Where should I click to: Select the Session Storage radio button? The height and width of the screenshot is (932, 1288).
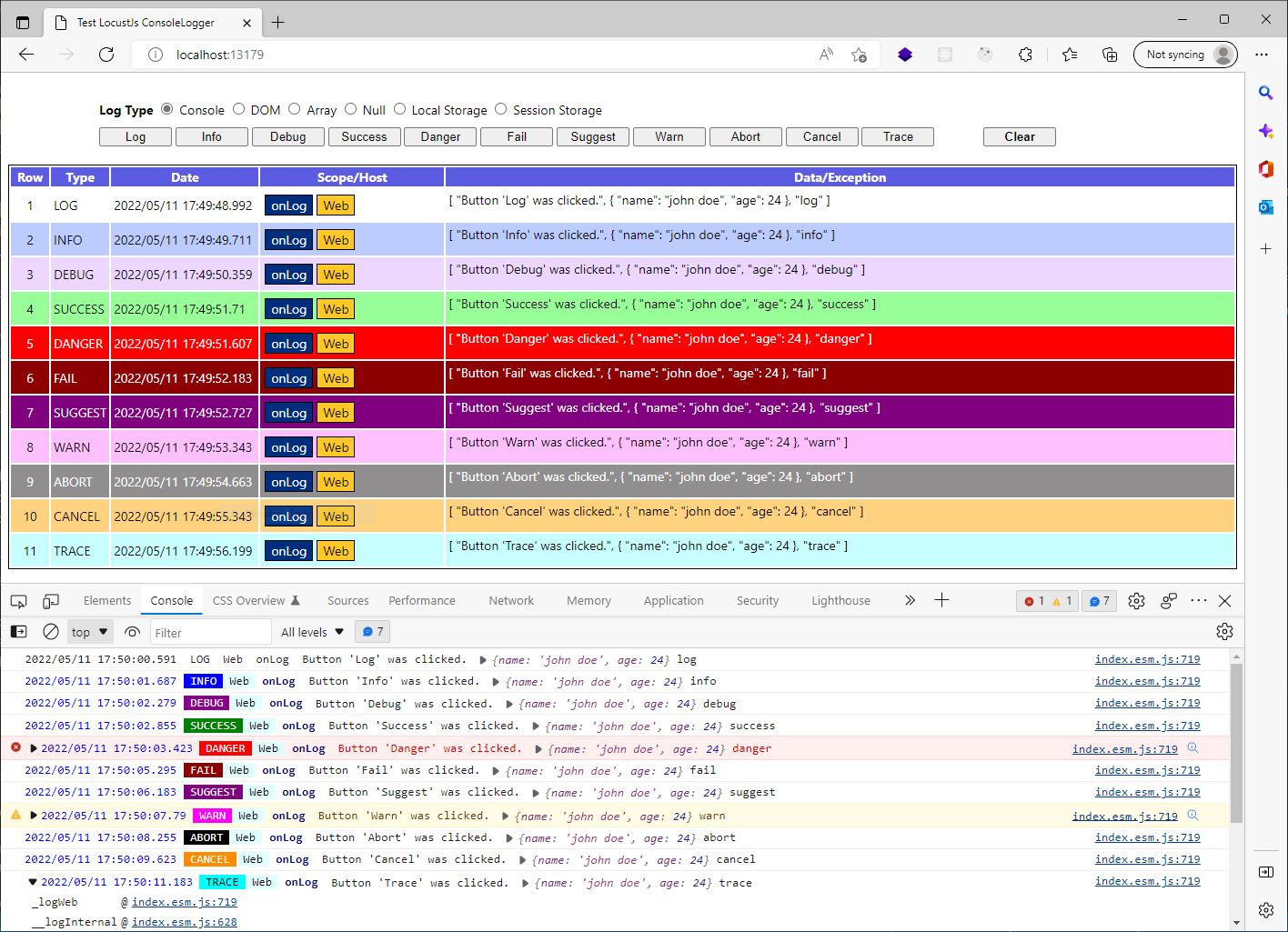(x=500, y=109)
